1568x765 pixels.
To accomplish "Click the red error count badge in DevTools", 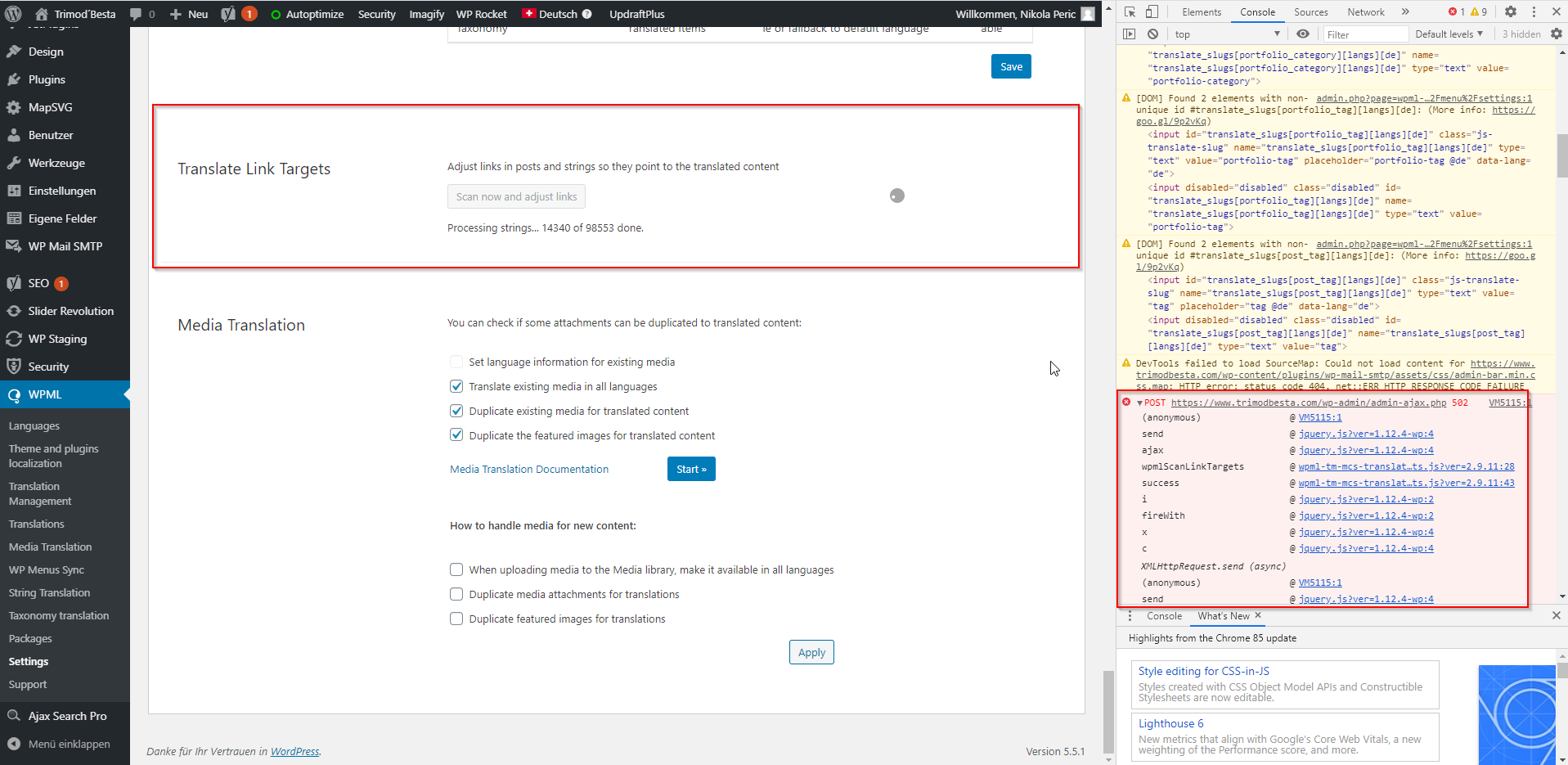I will coord(1456,11).
